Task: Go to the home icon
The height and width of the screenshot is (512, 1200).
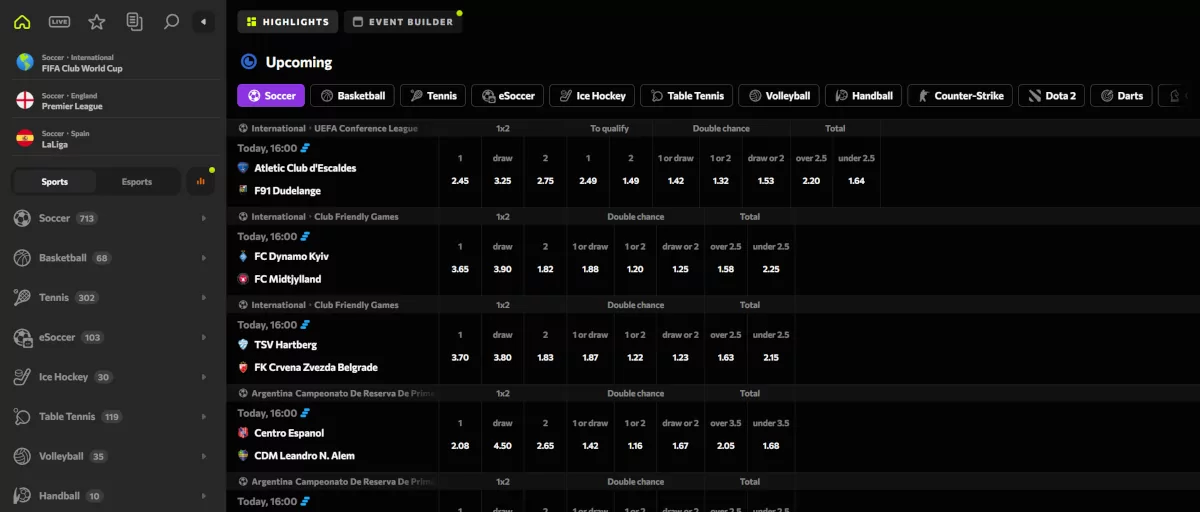Action: (22, 21)
